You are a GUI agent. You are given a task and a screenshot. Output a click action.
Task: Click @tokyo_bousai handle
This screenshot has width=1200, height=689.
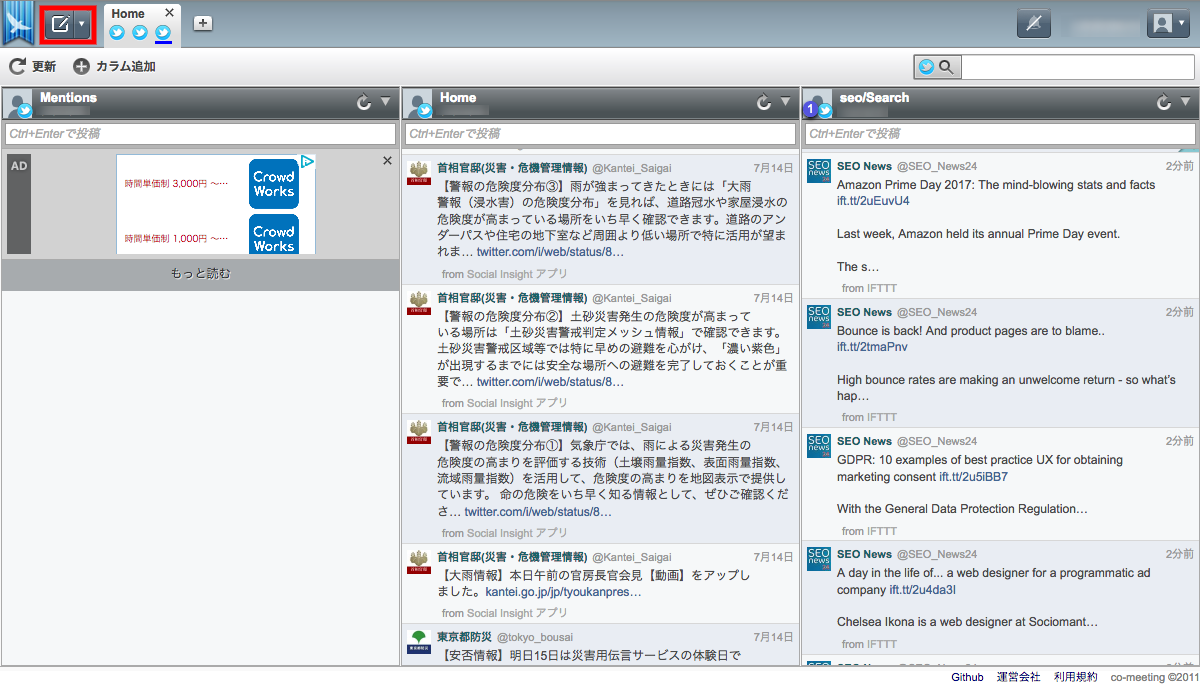(534, 637)
